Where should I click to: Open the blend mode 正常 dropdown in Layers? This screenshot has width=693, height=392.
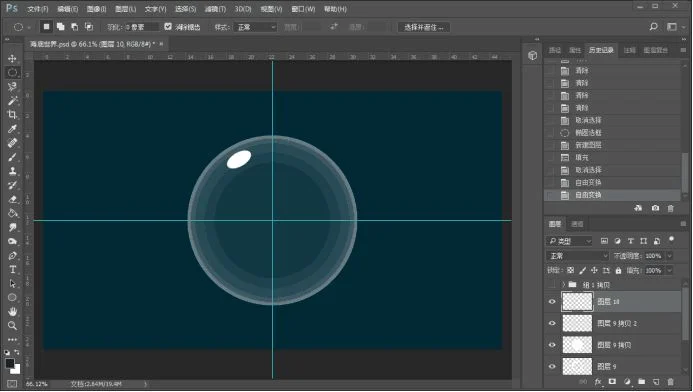click(x=578, y=256)
